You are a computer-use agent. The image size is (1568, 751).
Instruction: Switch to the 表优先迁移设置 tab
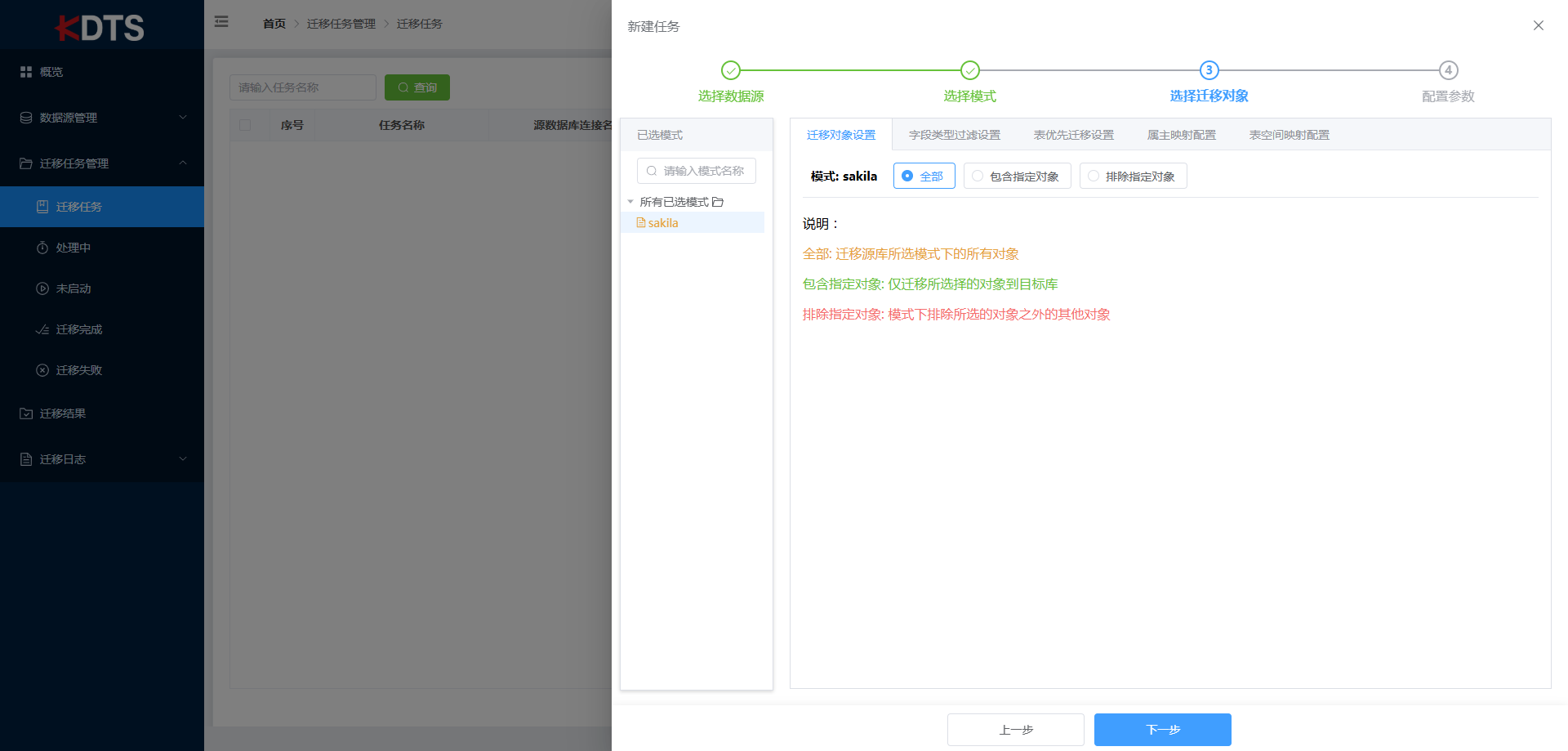[x=1074, y=135]
